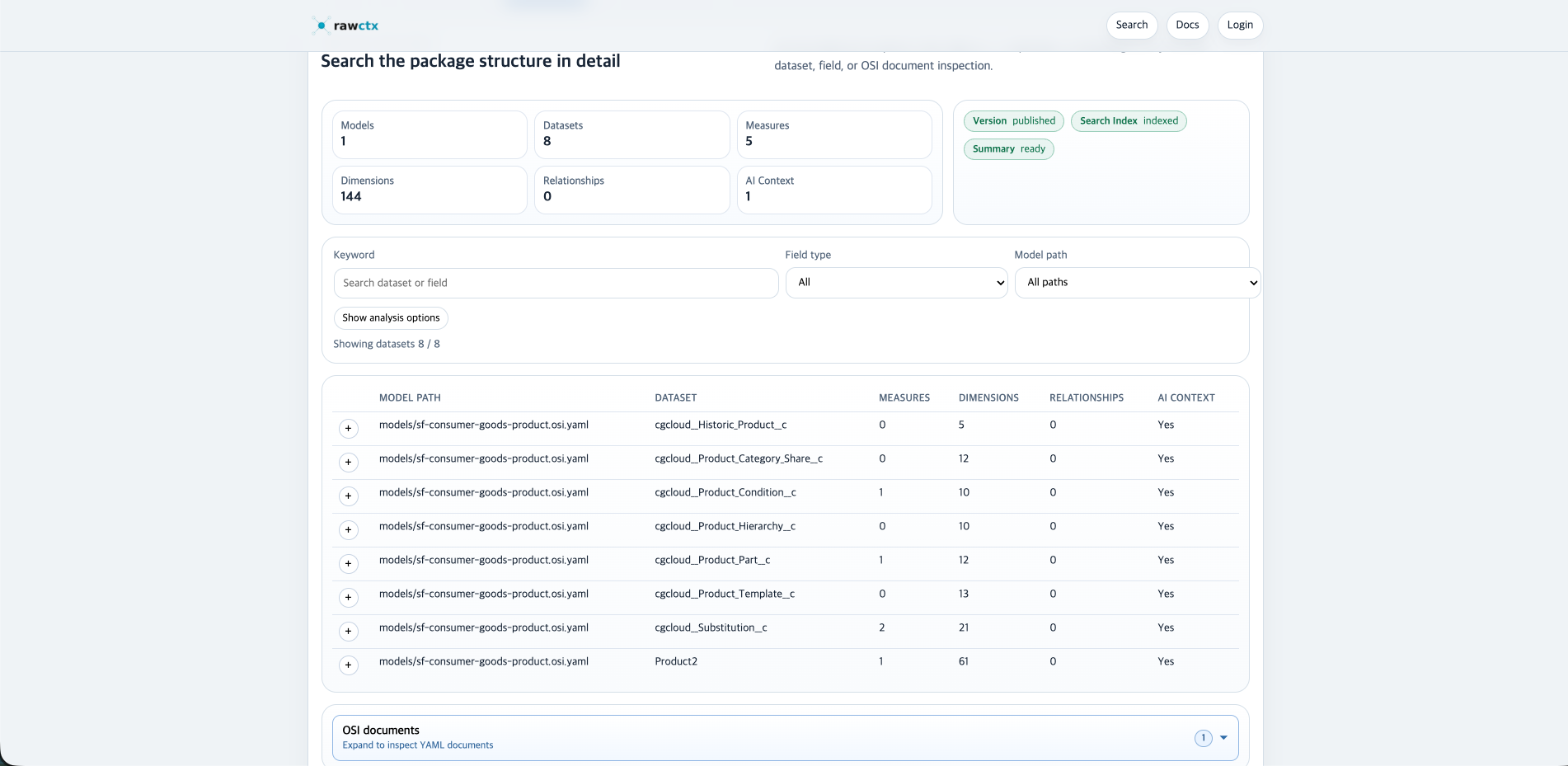The image size is (1568, 766).
Task: Open the Model path dropdown
Action: click(x=1137, y=283)
